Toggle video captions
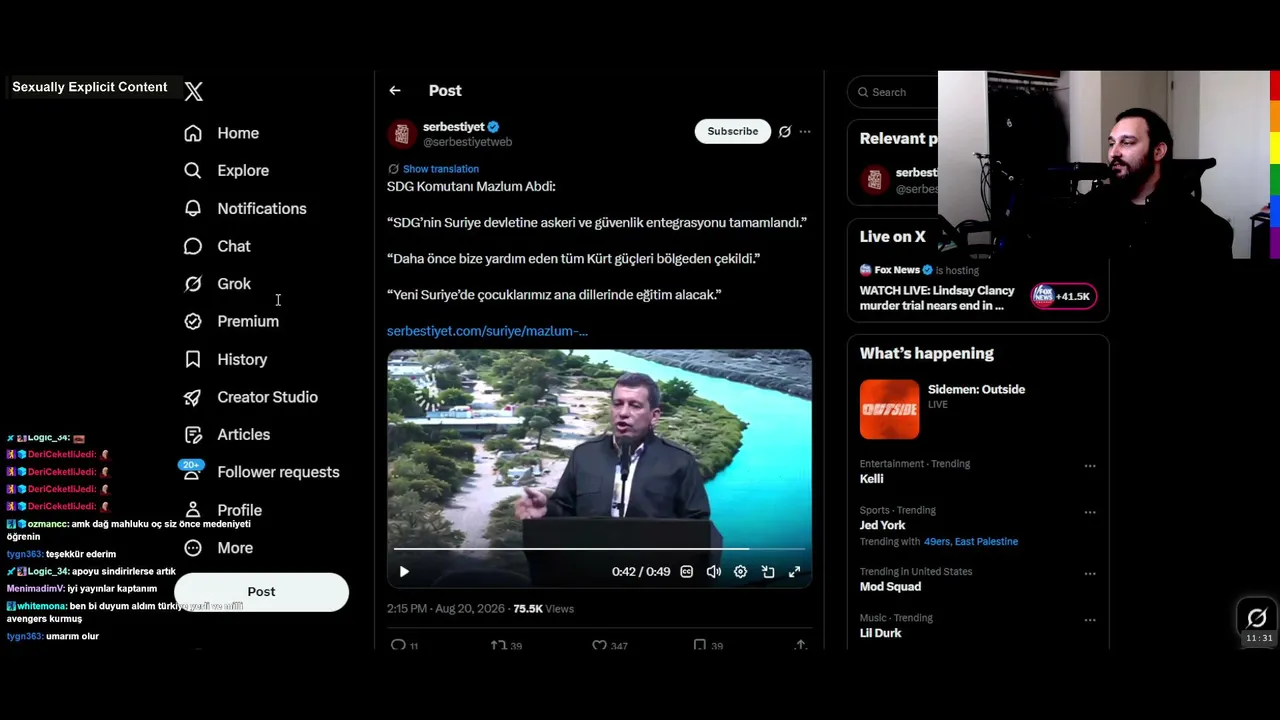This screenshot has height=720, width=1280. [687, 572]
